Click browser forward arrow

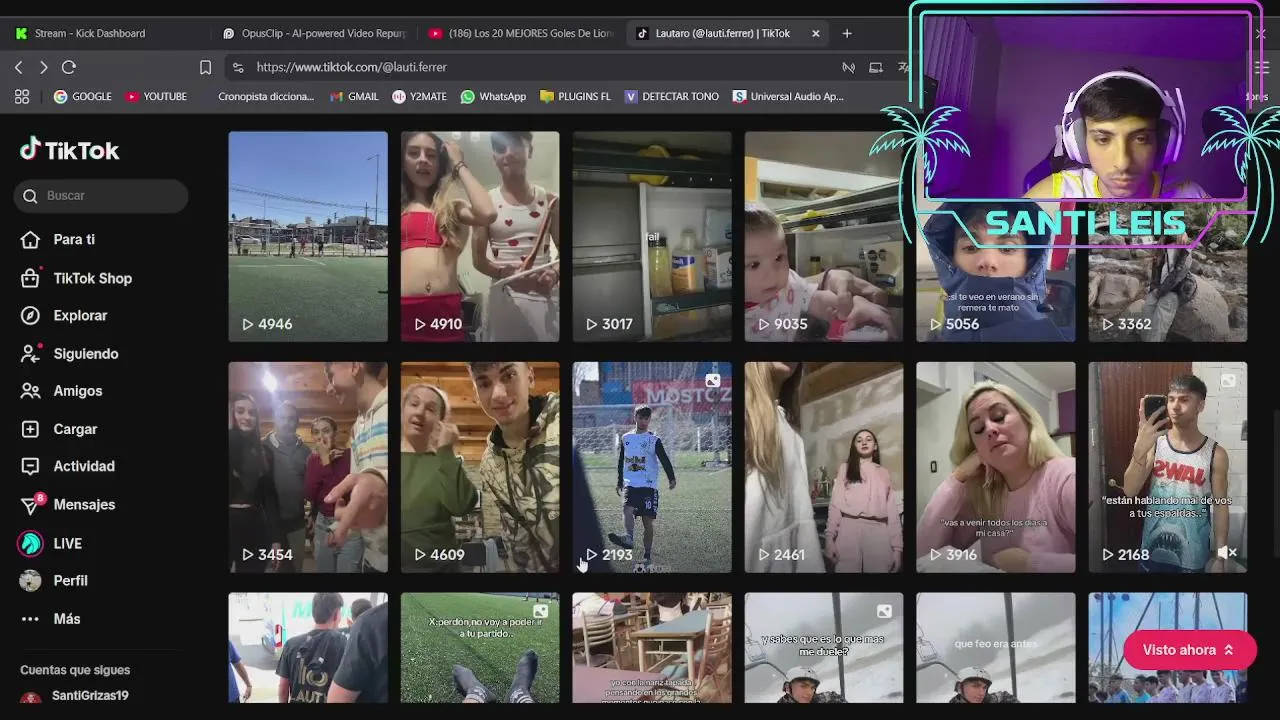pos(43,67)
